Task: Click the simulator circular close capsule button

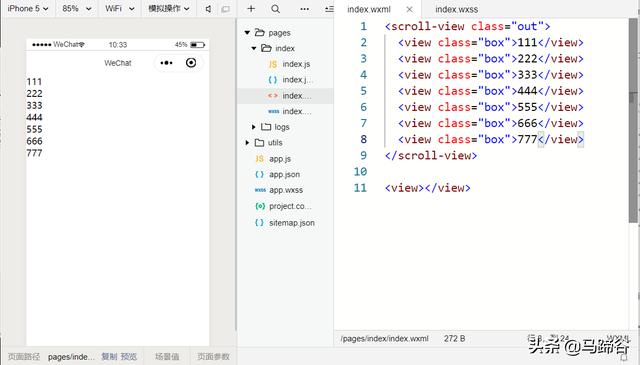Action: 191,62
